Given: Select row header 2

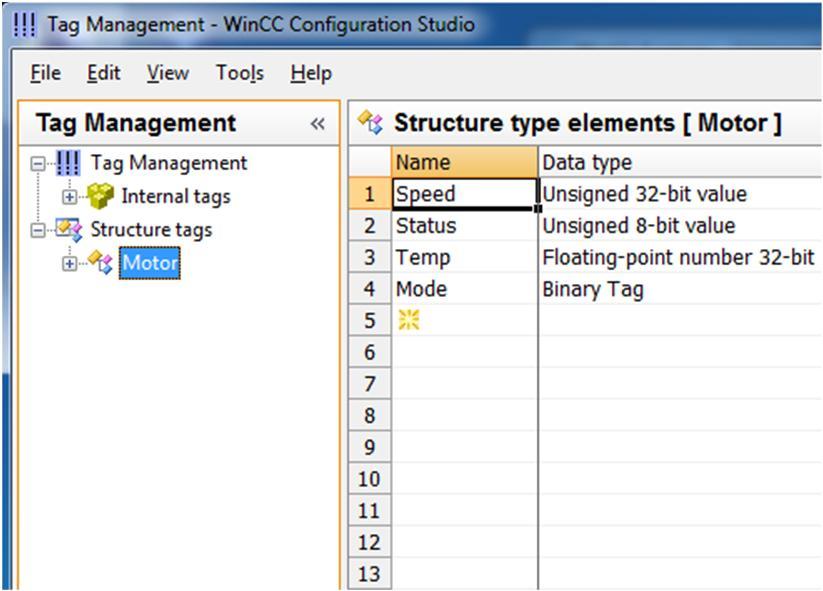Looking at the screenshot, I should point(370,226).
